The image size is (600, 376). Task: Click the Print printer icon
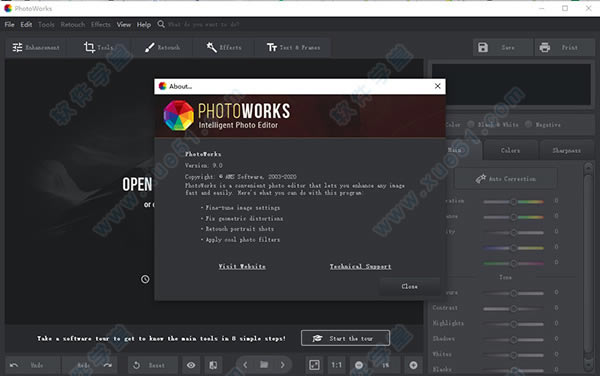545,47
